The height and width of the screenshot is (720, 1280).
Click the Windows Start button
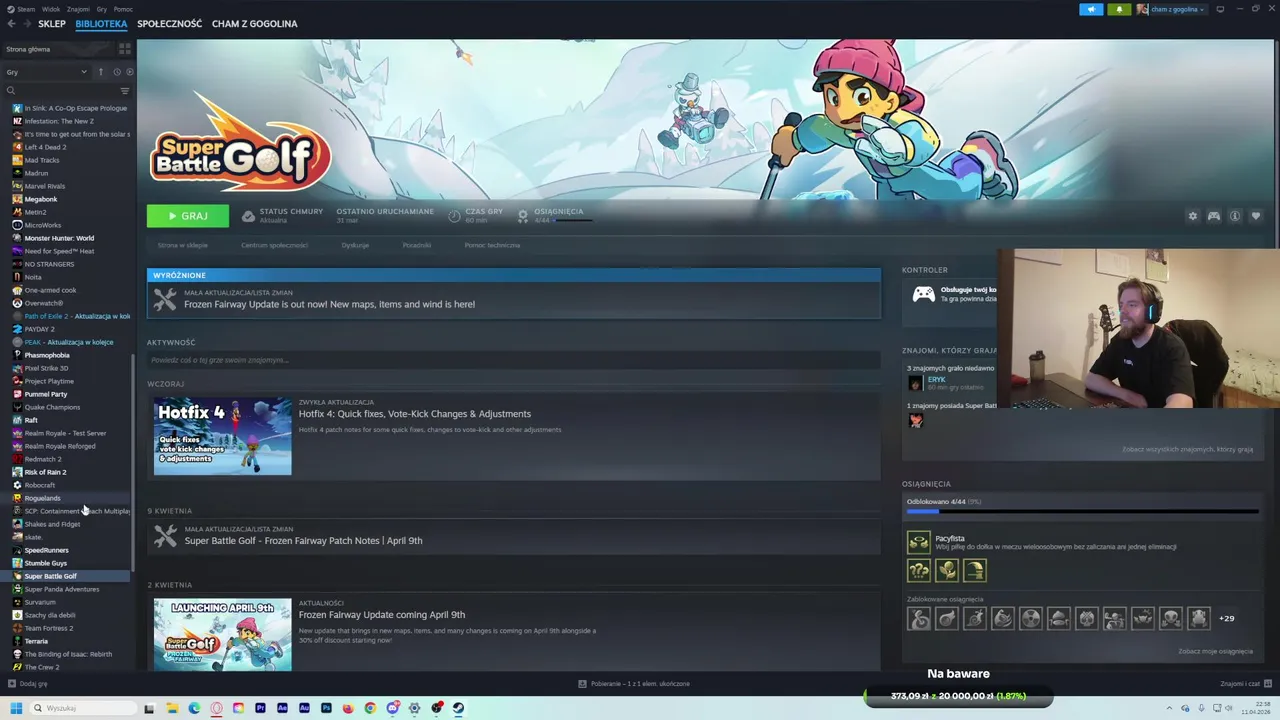tap(16, 708)
